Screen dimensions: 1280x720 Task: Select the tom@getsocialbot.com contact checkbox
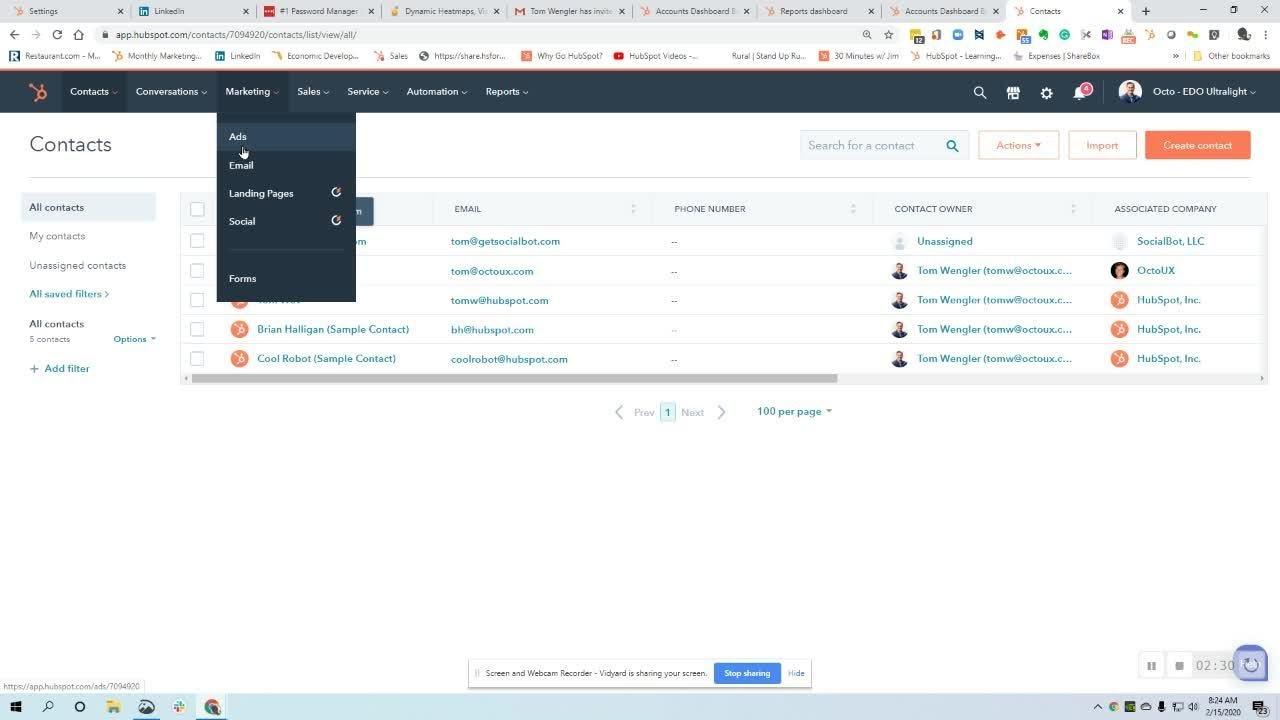pos(197,241)
